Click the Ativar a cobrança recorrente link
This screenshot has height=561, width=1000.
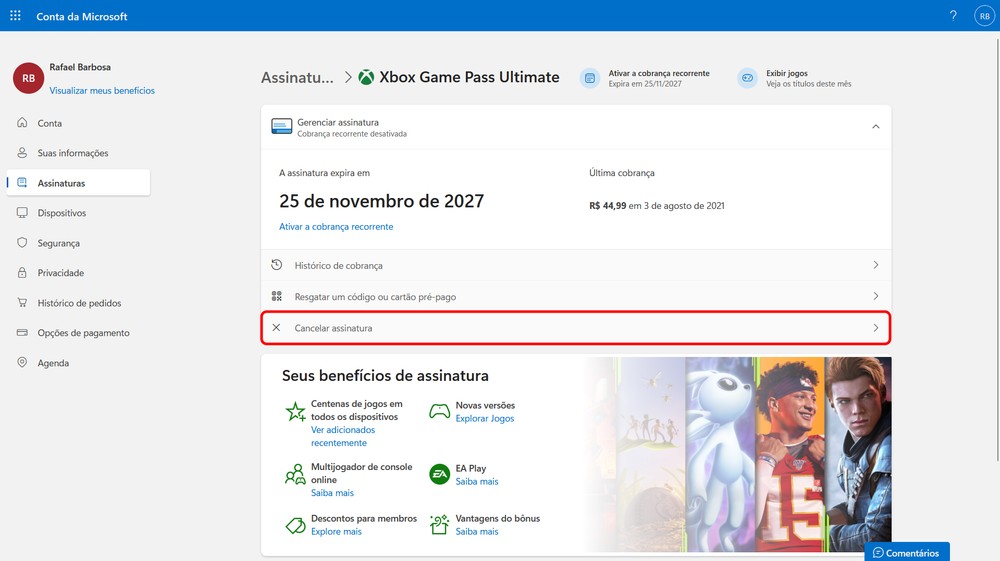[336, 227]
